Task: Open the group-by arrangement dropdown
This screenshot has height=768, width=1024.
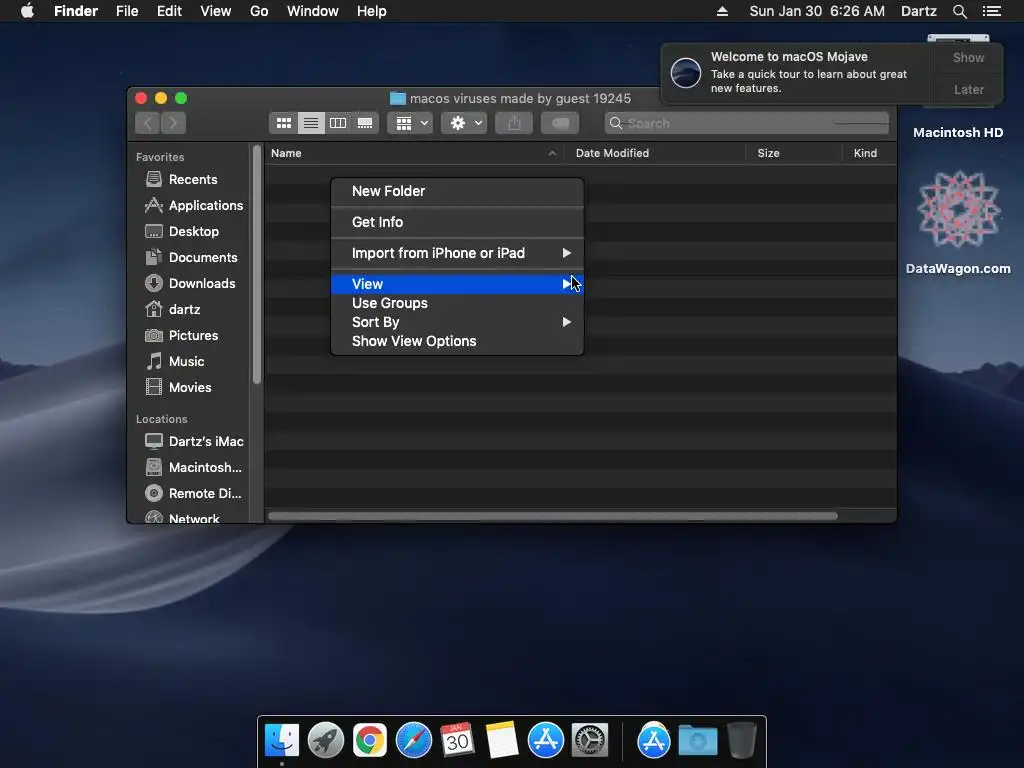Action: tap(411, 123)
